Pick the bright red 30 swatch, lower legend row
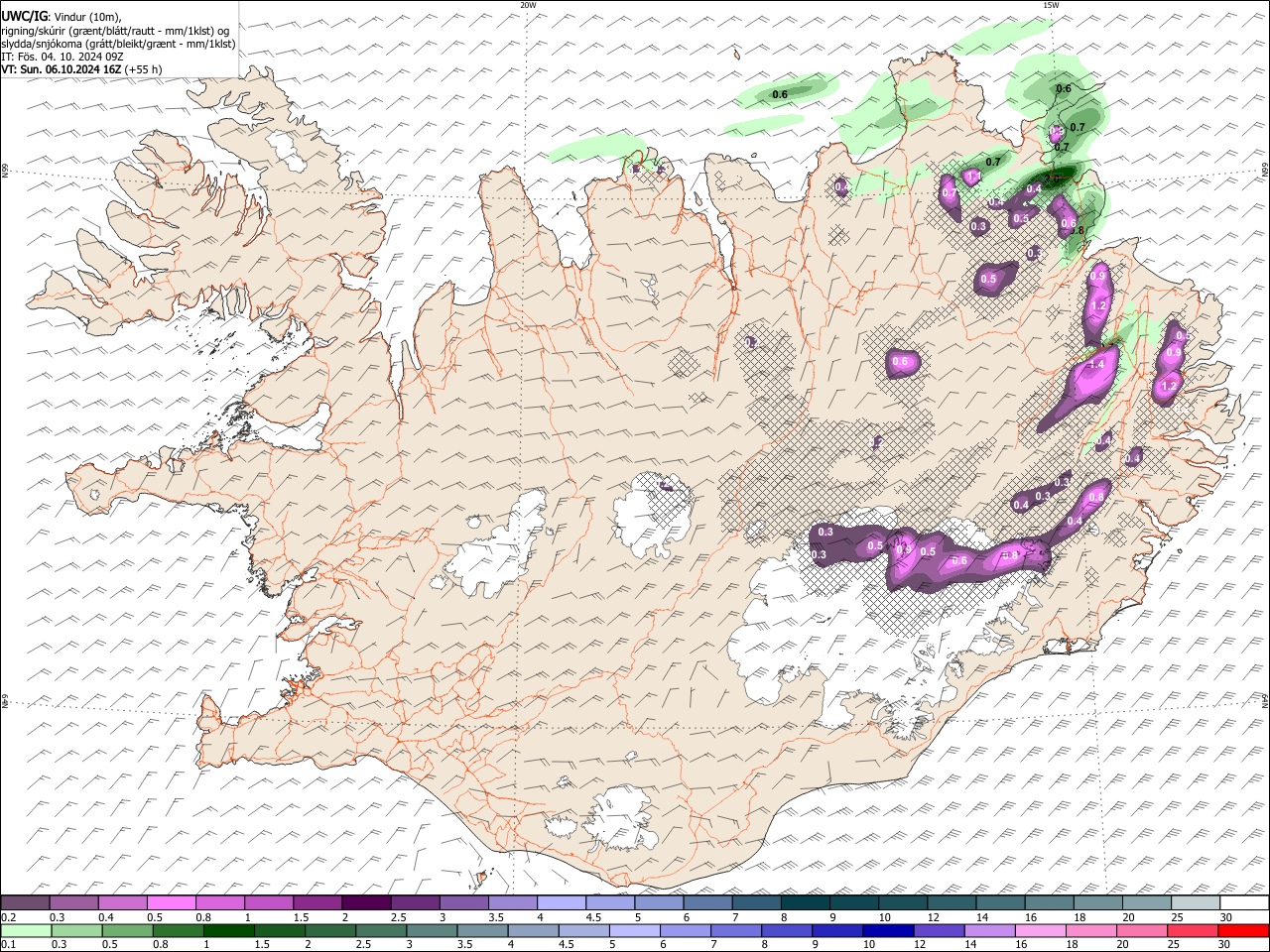Viewport: 1270px width, 952px height. click(1243, 931)
